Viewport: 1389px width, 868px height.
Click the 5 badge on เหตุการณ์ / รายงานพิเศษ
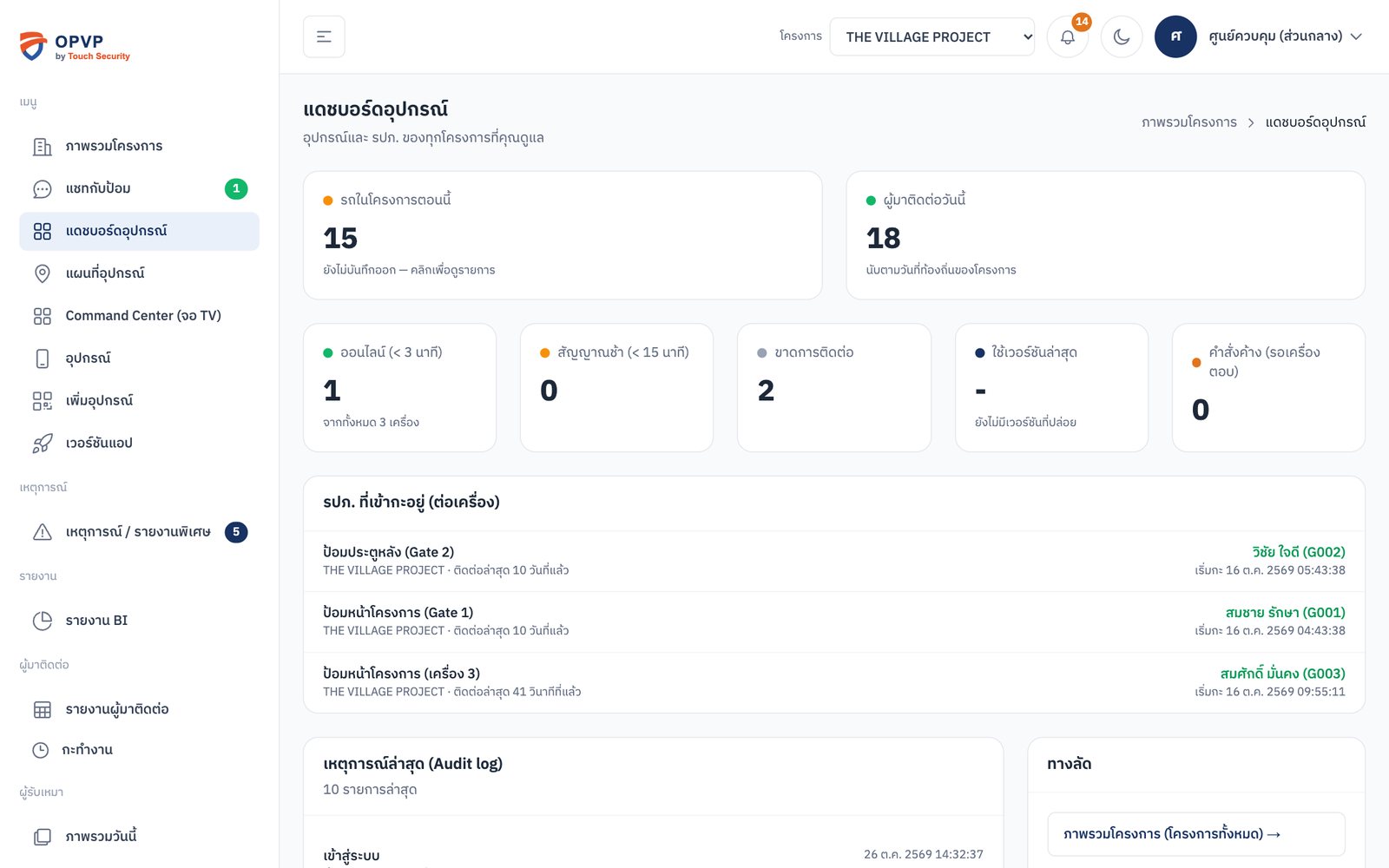click(236, 532)
